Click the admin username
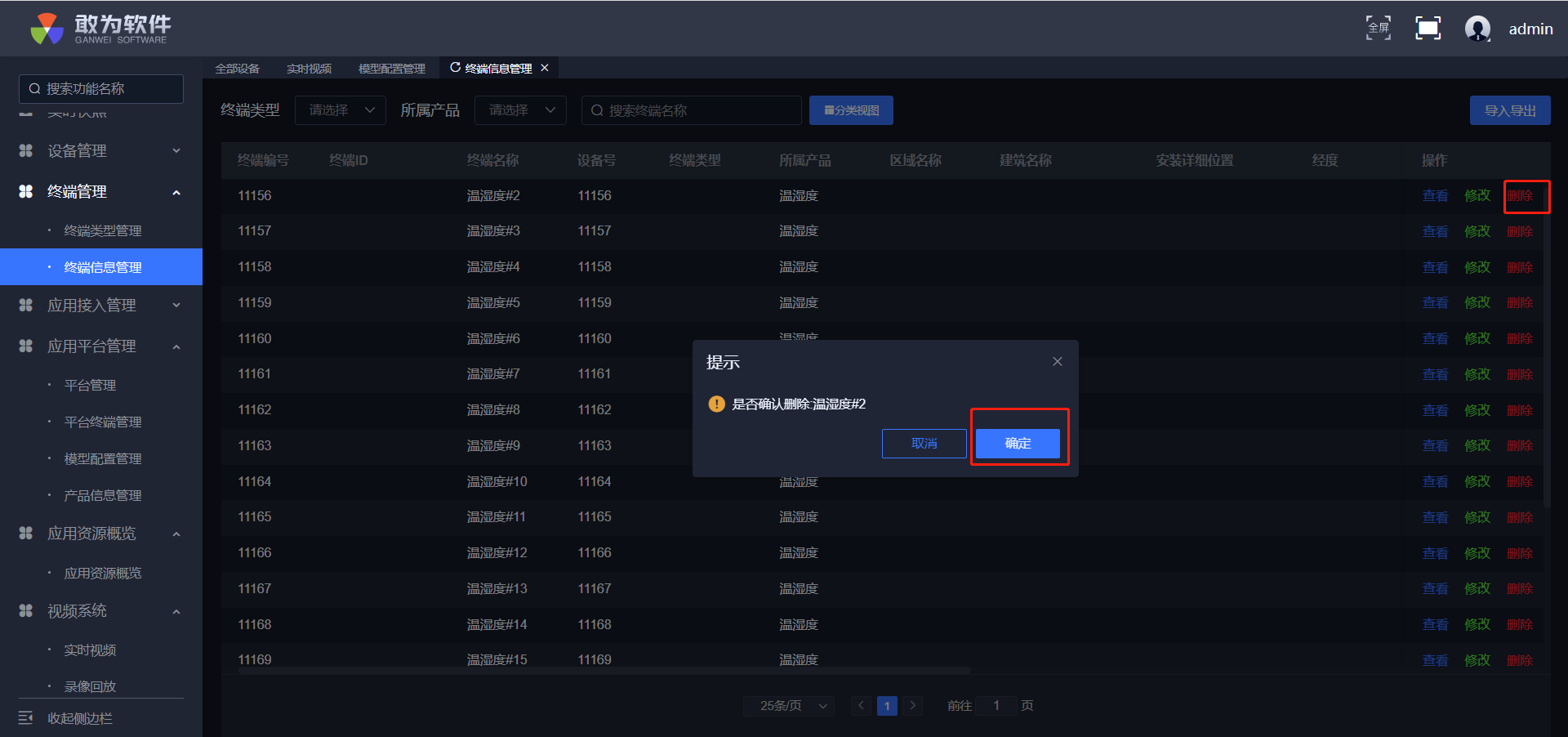This screenshot has width=1568, height=737. [x=1530, y=29]
